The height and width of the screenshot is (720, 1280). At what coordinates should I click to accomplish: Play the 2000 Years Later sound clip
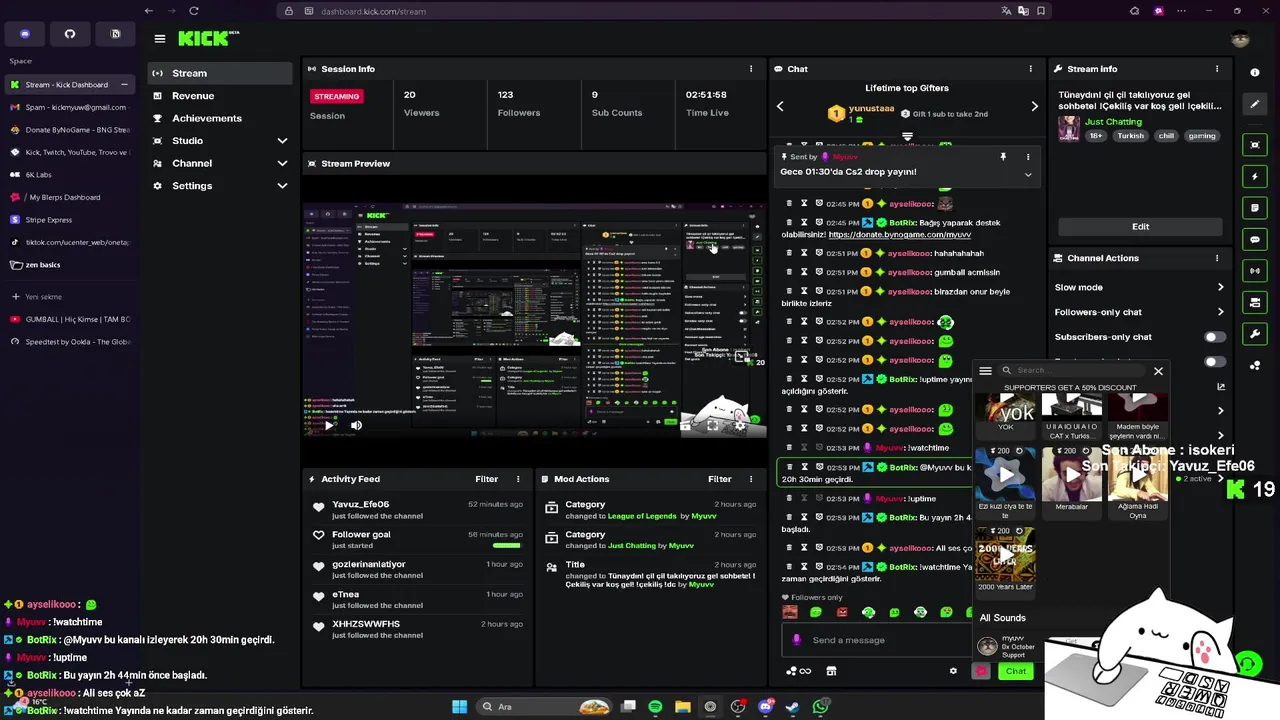(x=1005, y=557)
